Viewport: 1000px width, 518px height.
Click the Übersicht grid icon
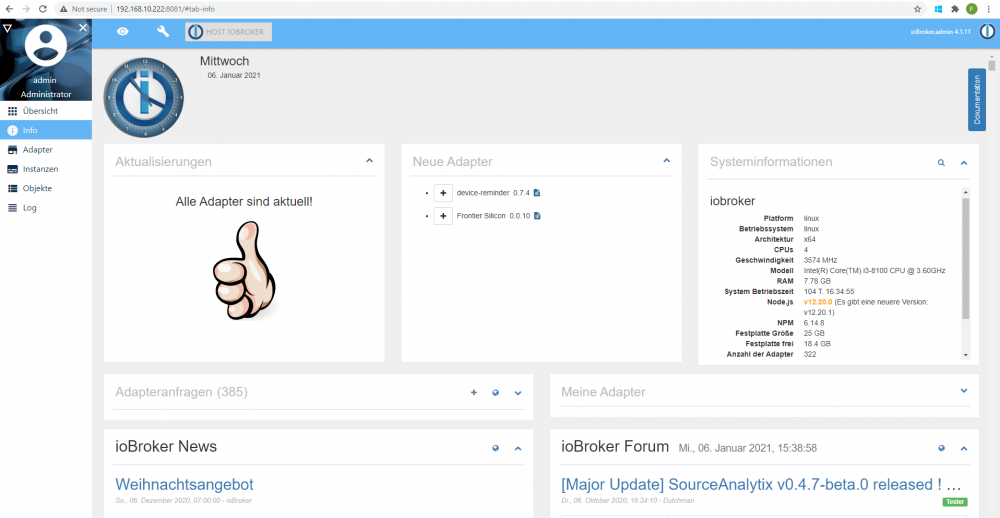click(12, 111)
